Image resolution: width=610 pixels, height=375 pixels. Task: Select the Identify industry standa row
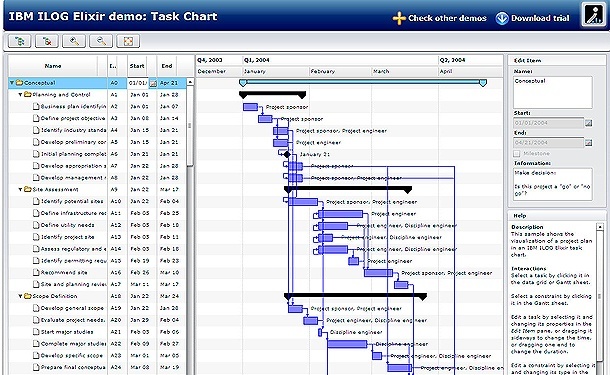click(97, 130)
